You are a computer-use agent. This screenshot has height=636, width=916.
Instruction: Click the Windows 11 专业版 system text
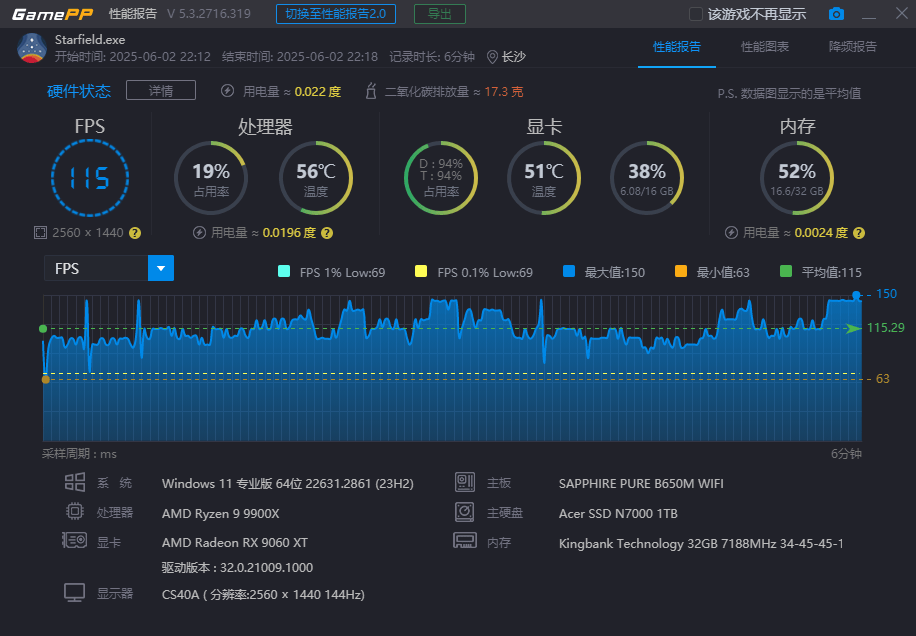pos(287,484)
